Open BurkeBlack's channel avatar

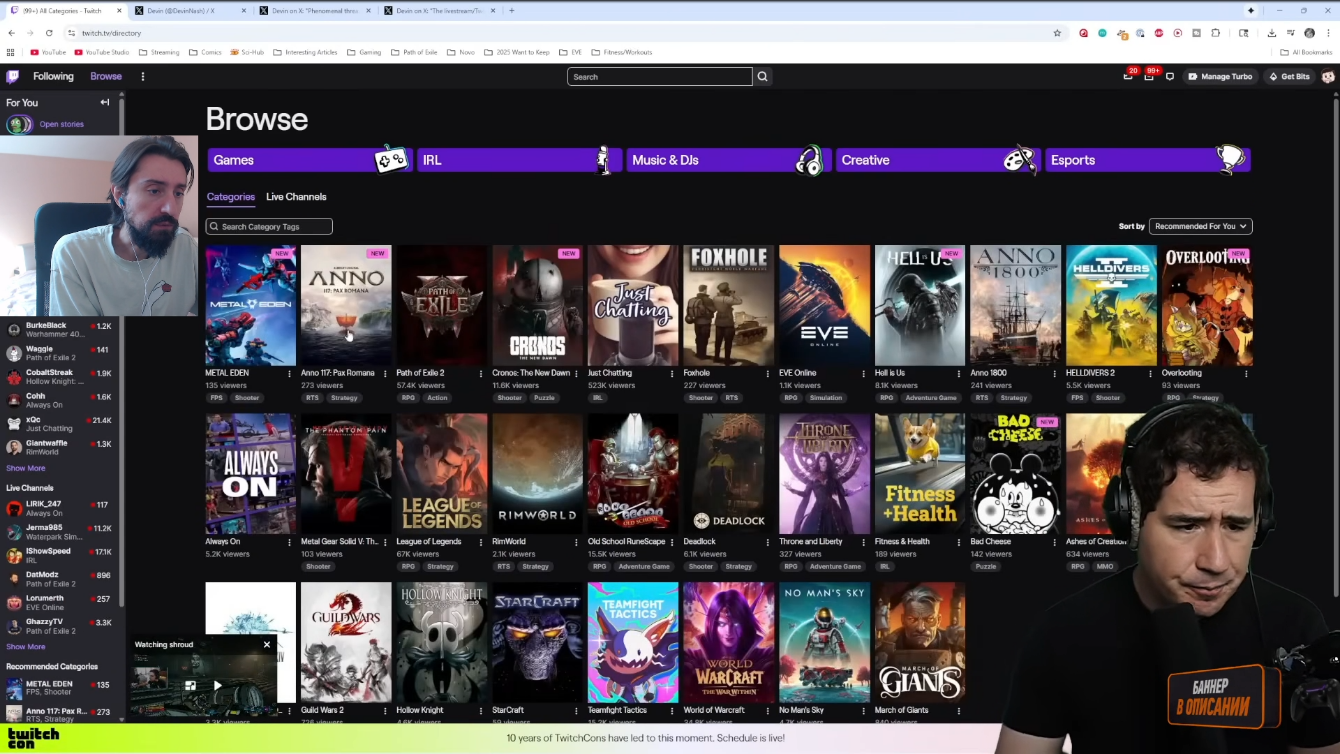[x=14, y=330]
